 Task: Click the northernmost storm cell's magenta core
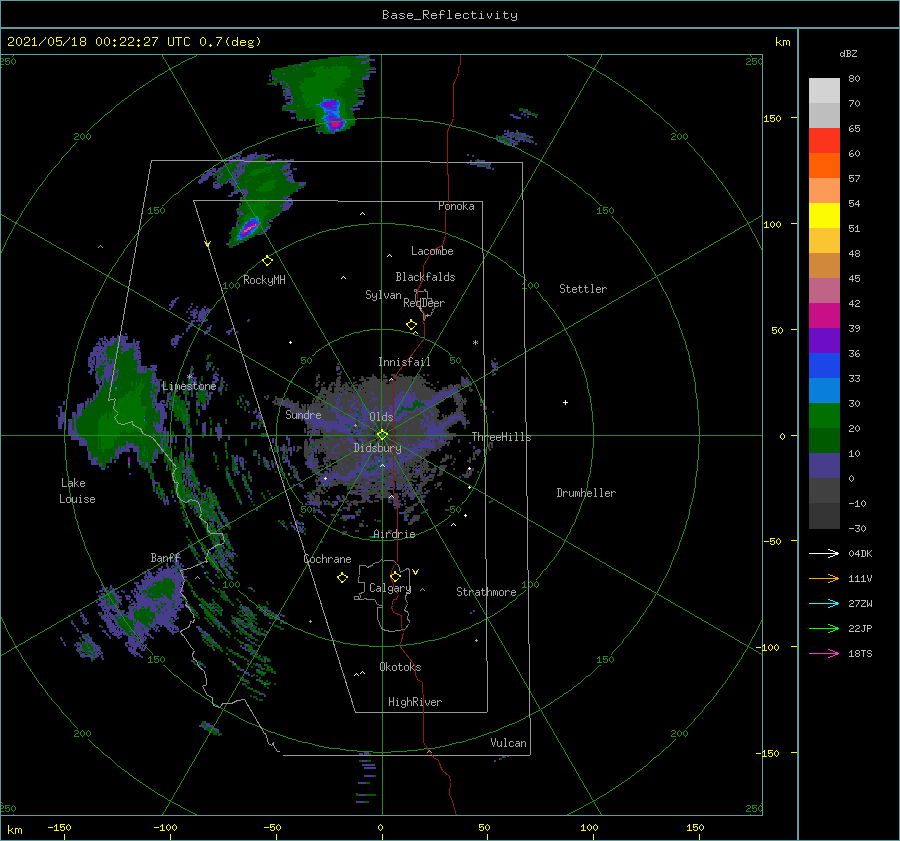tap(335, 123)
